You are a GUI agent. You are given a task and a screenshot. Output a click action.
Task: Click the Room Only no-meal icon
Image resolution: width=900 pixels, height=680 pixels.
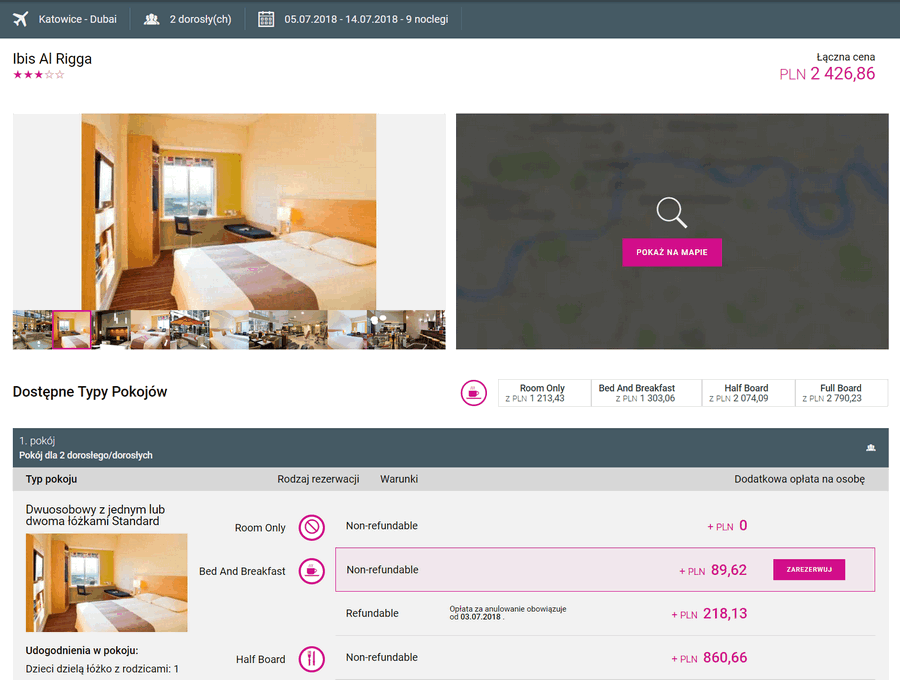312,527
